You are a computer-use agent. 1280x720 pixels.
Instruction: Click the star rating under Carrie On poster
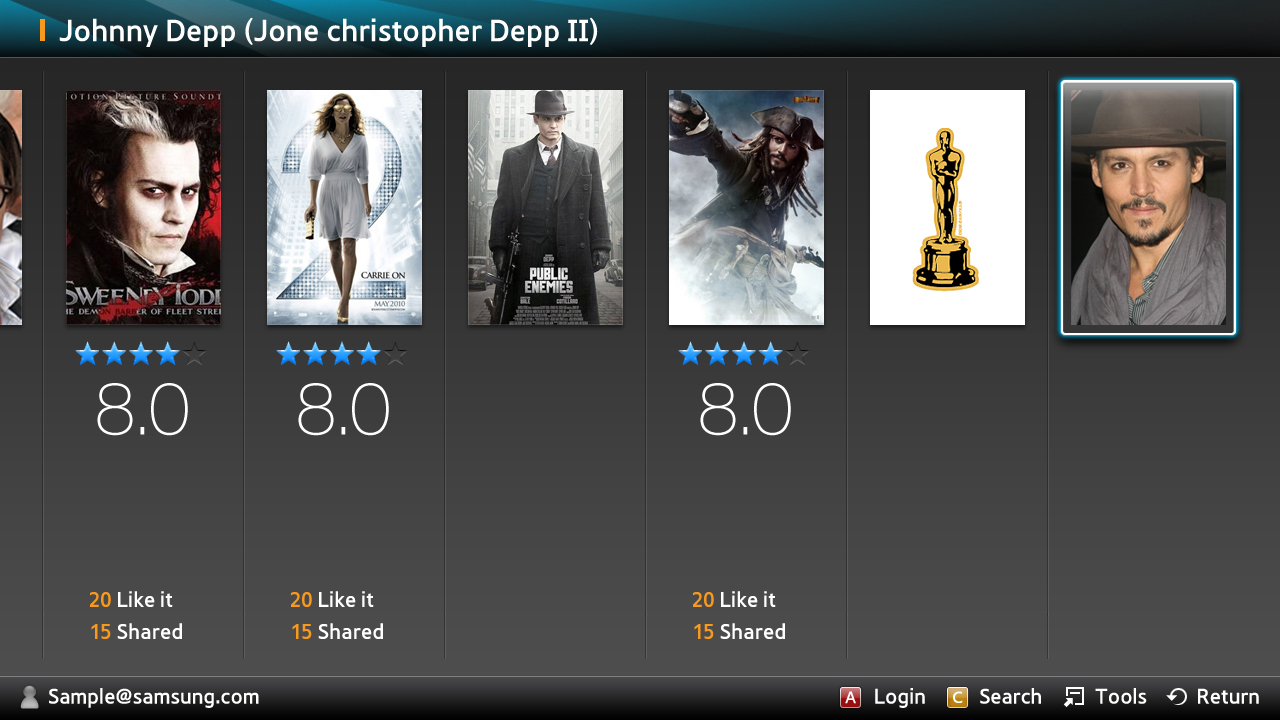click(x=342, y=353)
